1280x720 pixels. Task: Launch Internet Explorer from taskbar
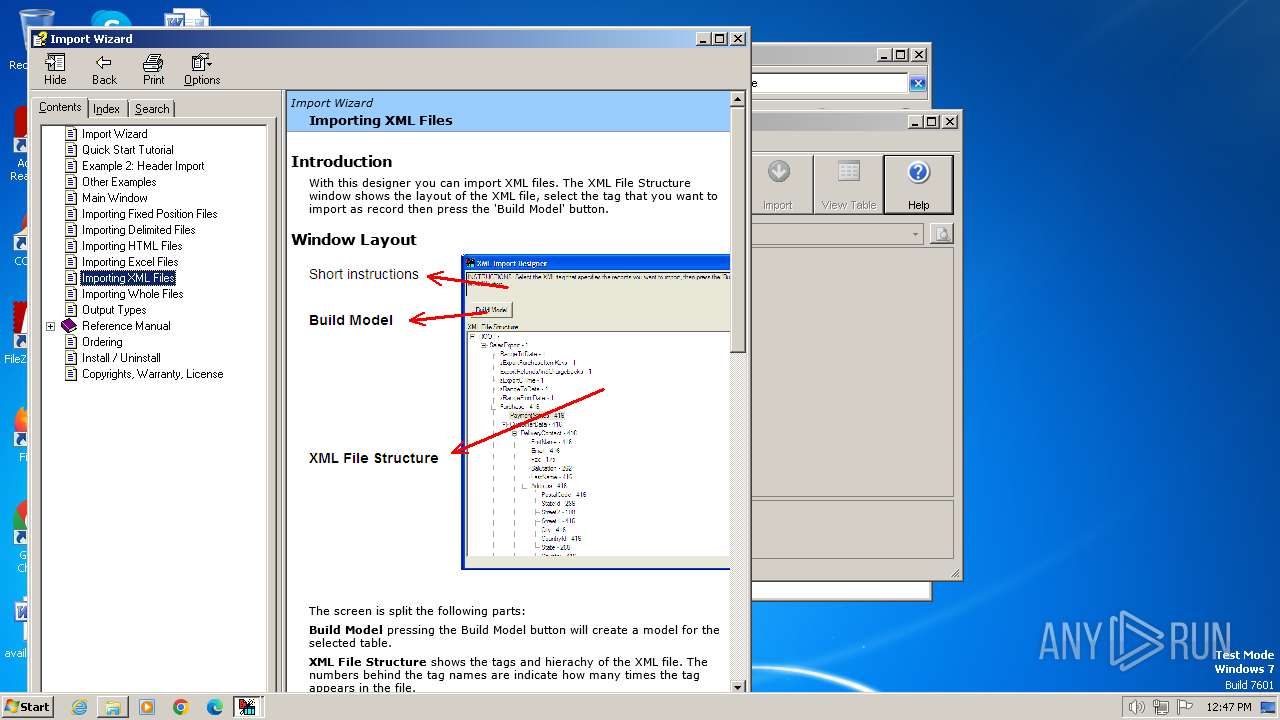79,707
